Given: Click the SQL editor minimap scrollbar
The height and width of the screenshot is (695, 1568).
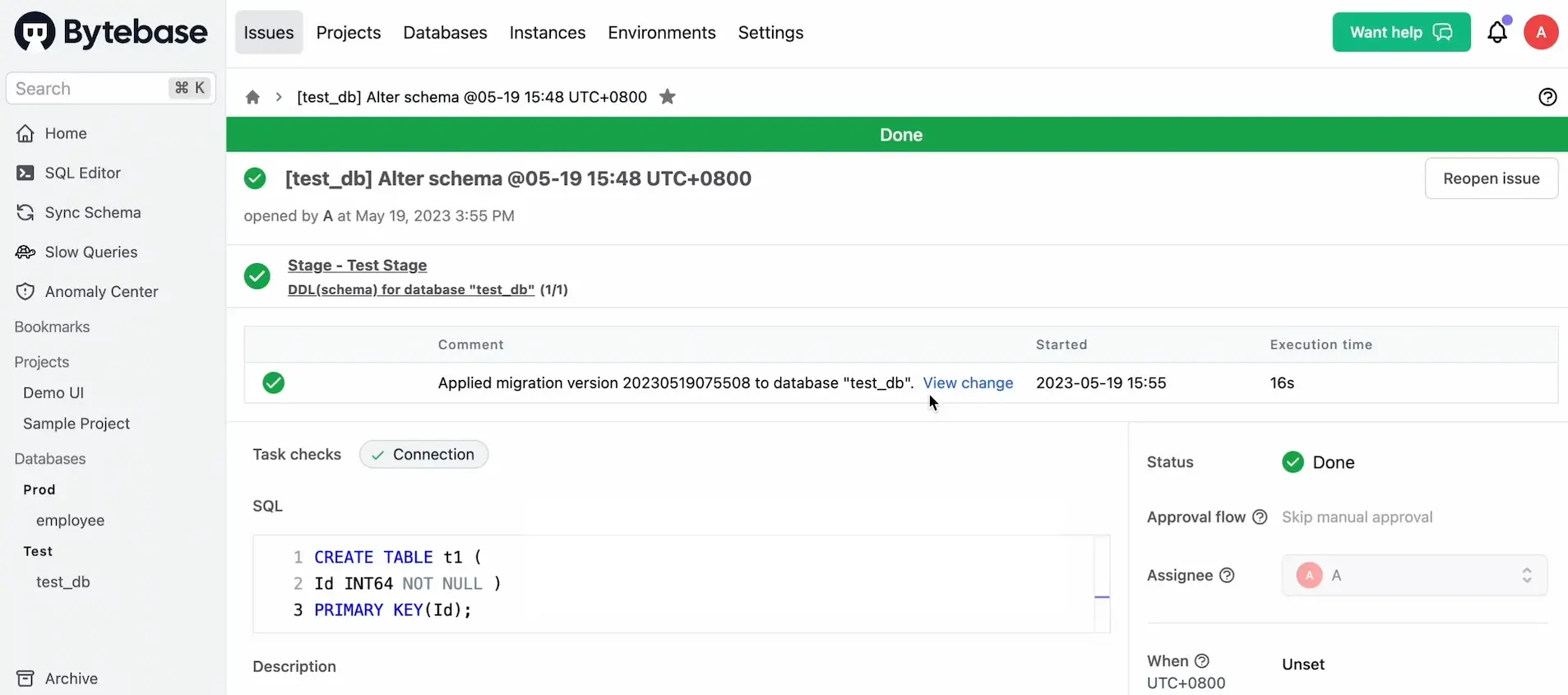Looking at the screenshot, I should click(x=1102, y=584).
